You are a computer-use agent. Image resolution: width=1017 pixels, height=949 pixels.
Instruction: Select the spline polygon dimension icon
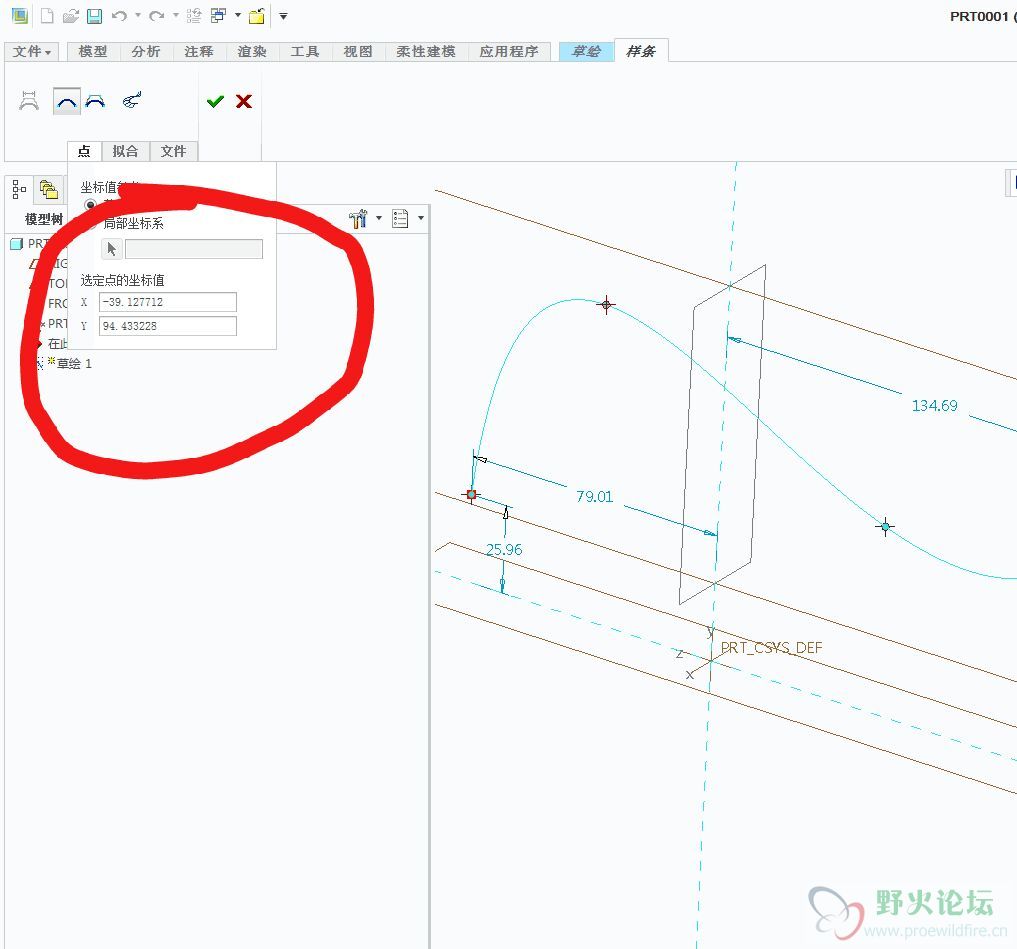[x=29, y=101]
